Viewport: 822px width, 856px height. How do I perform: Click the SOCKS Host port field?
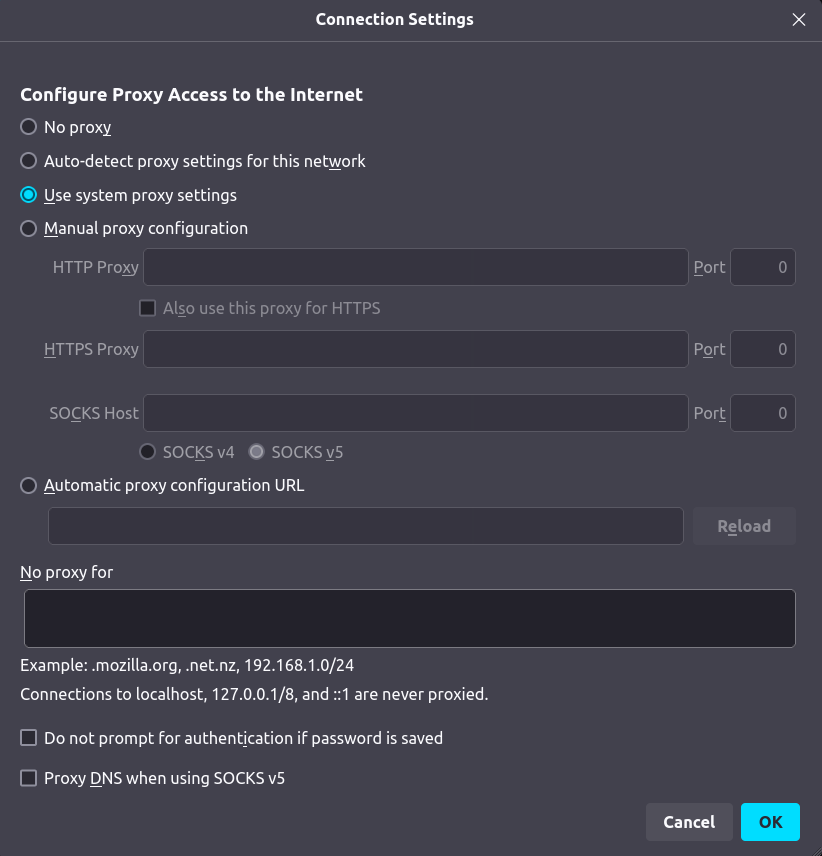763,413
